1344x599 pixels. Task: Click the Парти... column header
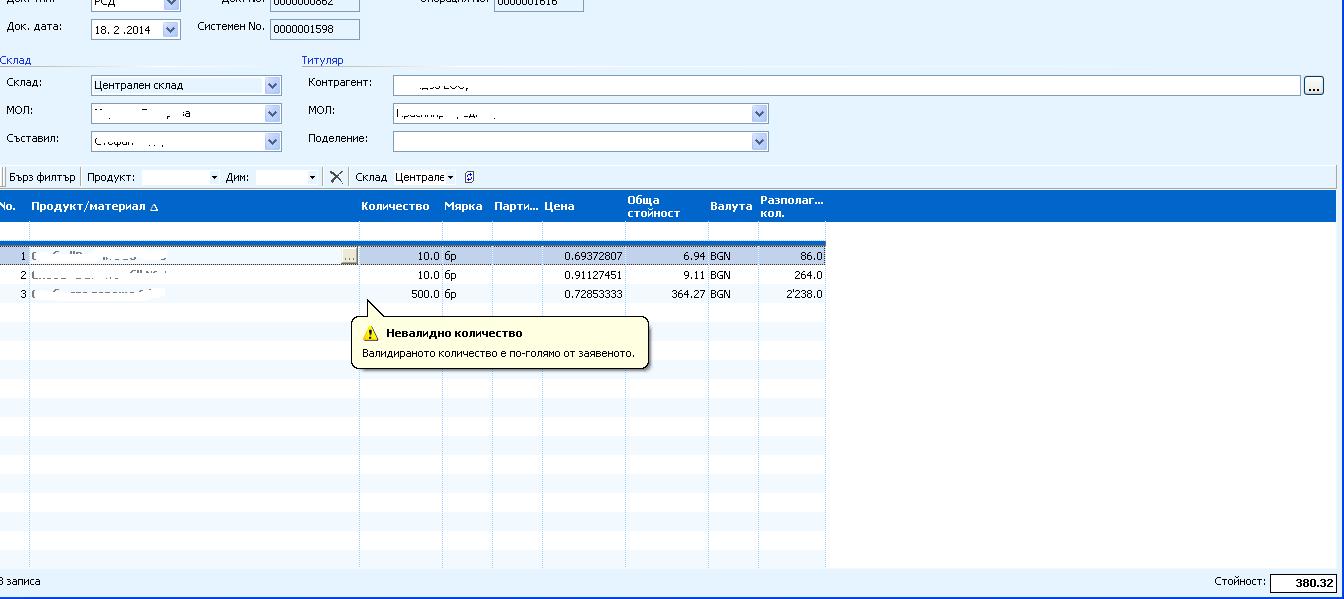coord(517,206)
